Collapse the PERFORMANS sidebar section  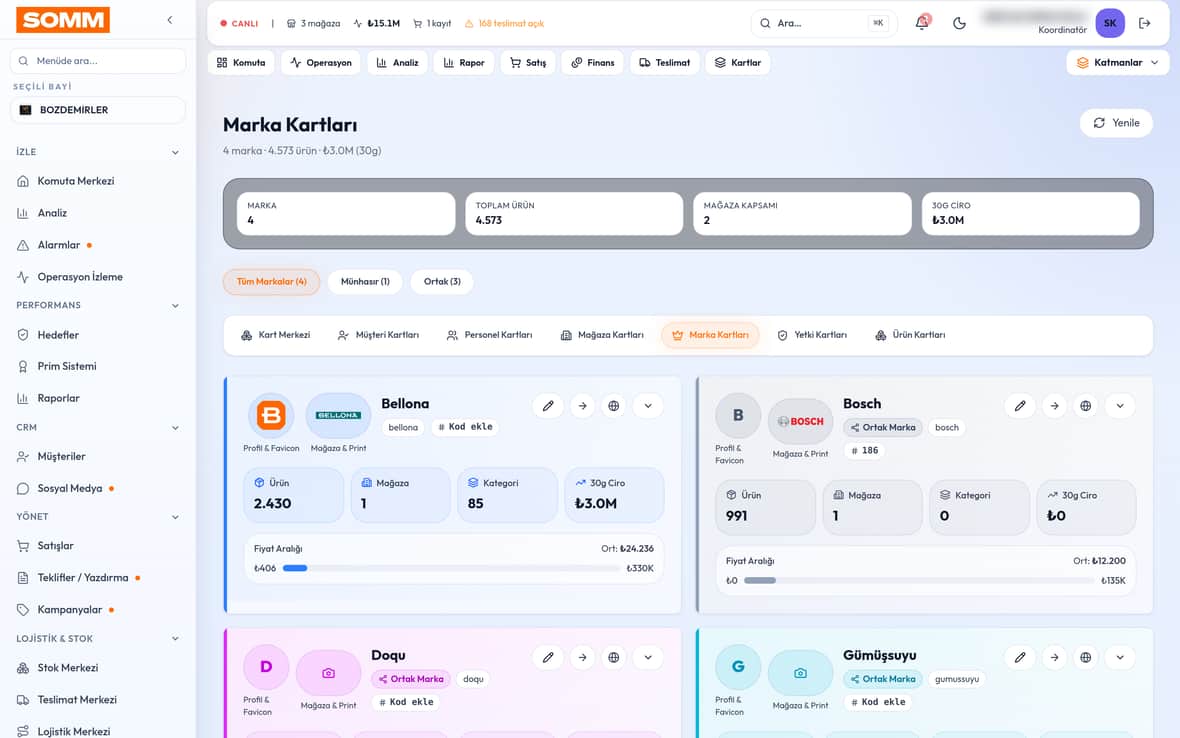(175, 305)
